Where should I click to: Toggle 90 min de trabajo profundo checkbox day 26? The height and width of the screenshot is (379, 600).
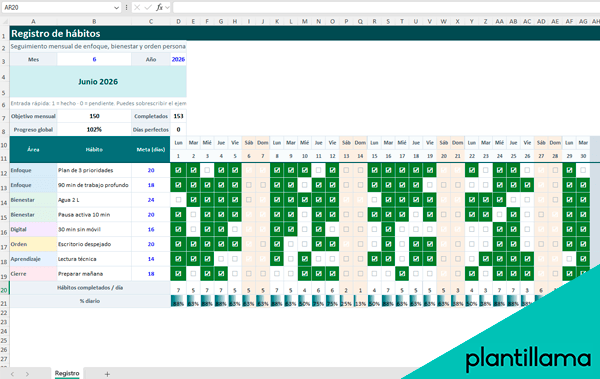[527, 185]
